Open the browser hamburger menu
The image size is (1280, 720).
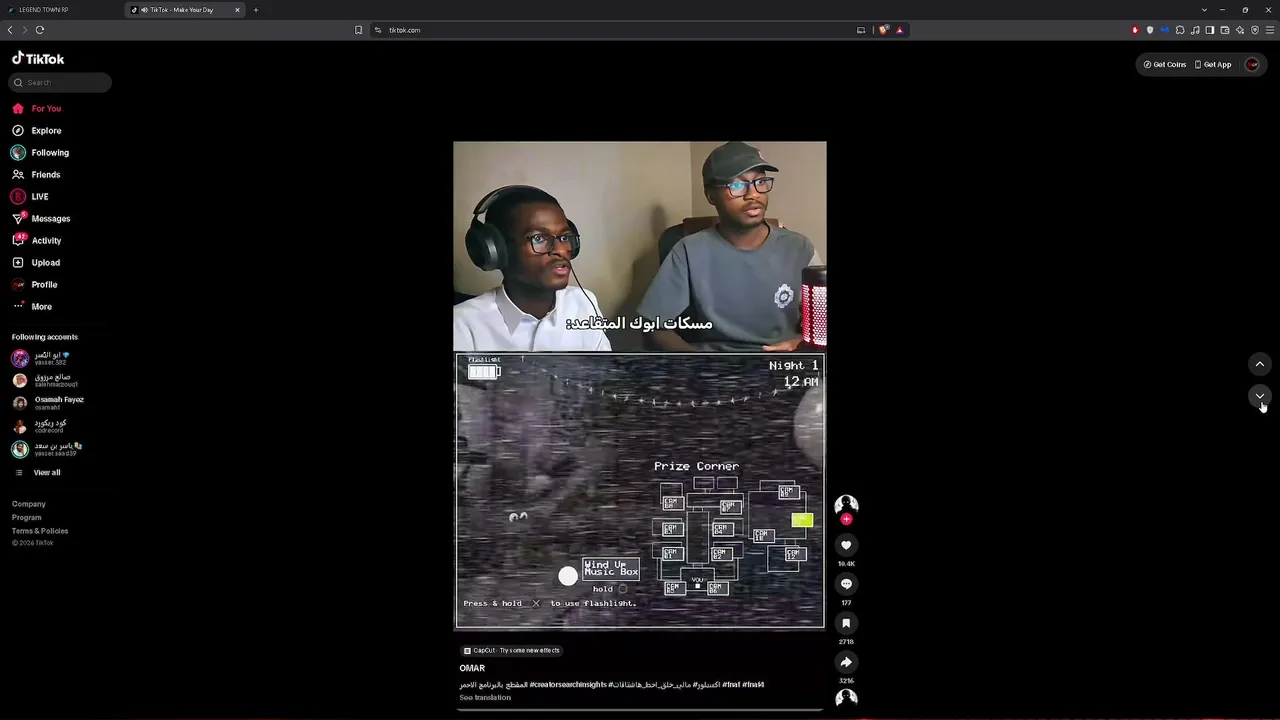[x=1270, y=30]
